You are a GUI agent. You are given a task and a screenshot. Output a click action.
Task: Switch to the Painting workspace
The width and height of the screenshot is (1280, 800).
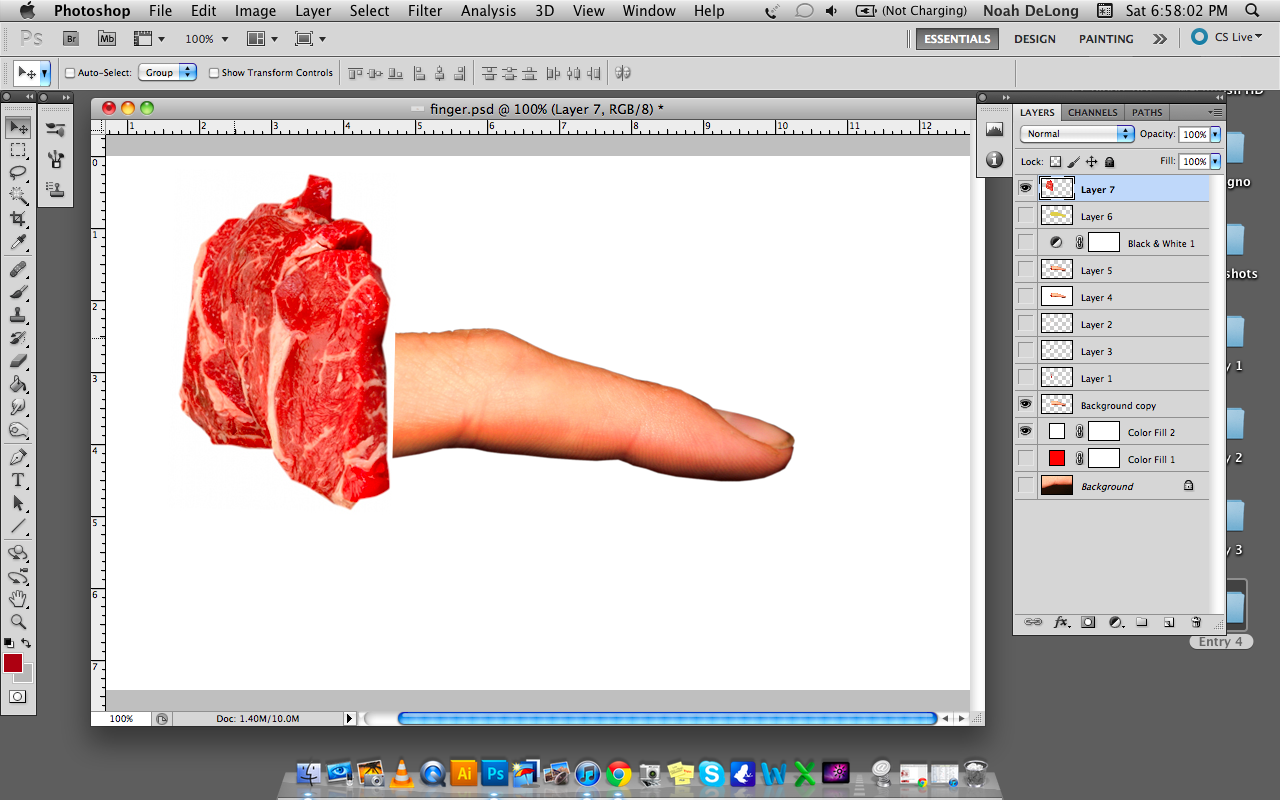tap(1106, 39)
